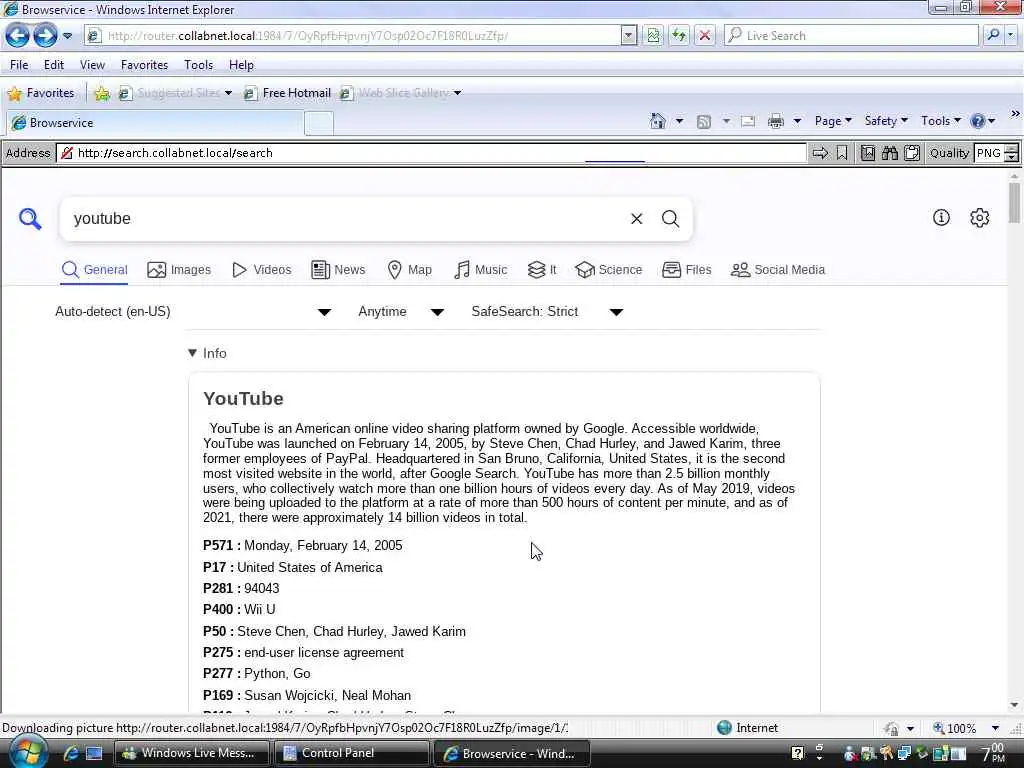
Task: Open the Free Hotmail favorites link
Action: coord(288,93)
